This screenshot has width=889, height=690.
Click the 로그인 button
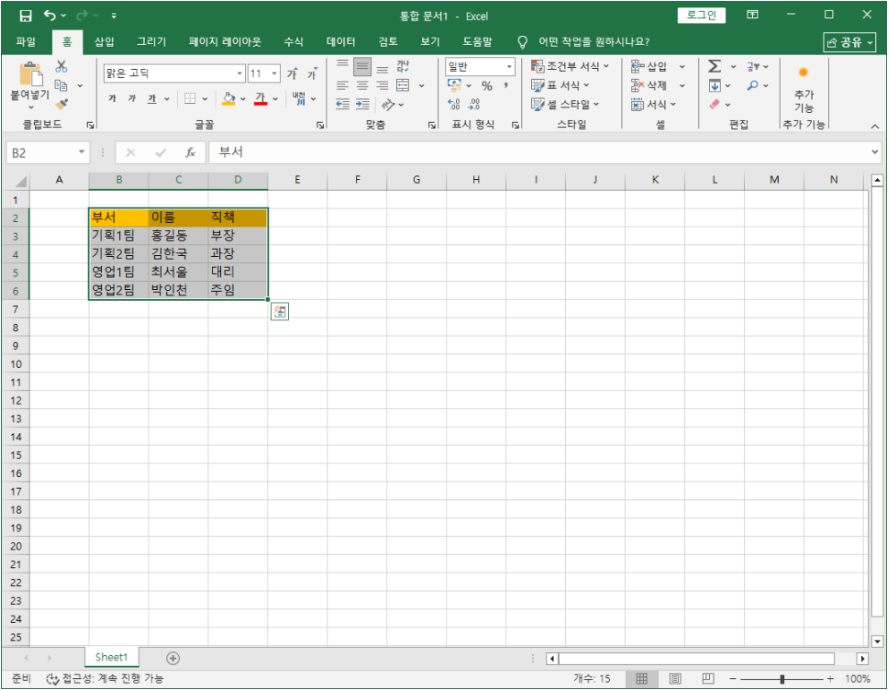701,15
